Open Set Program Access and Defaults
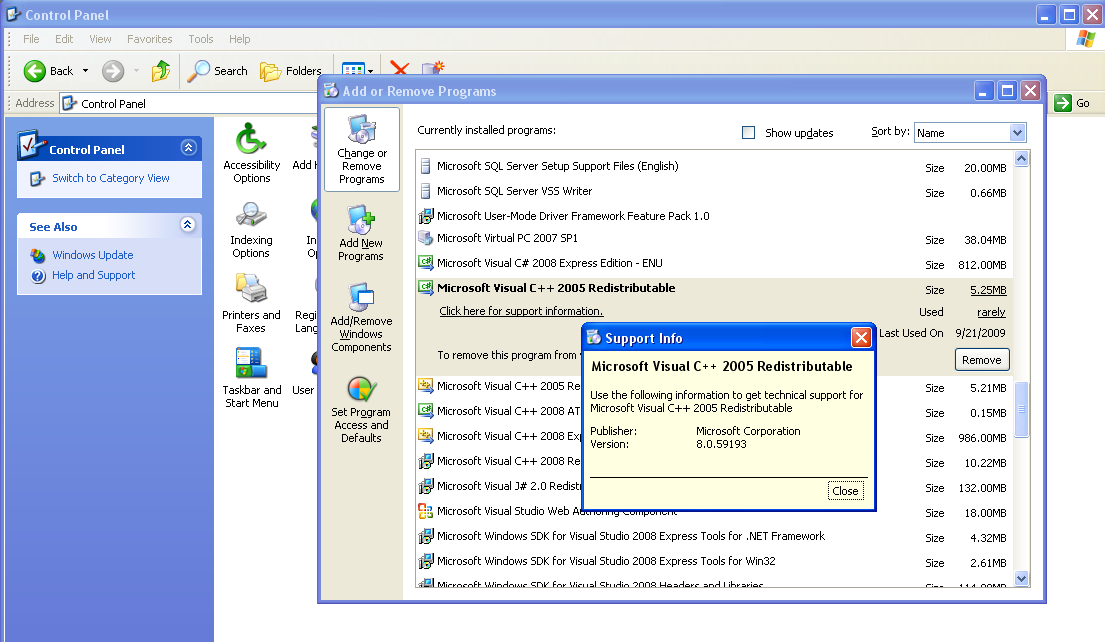 pos(361,408)
